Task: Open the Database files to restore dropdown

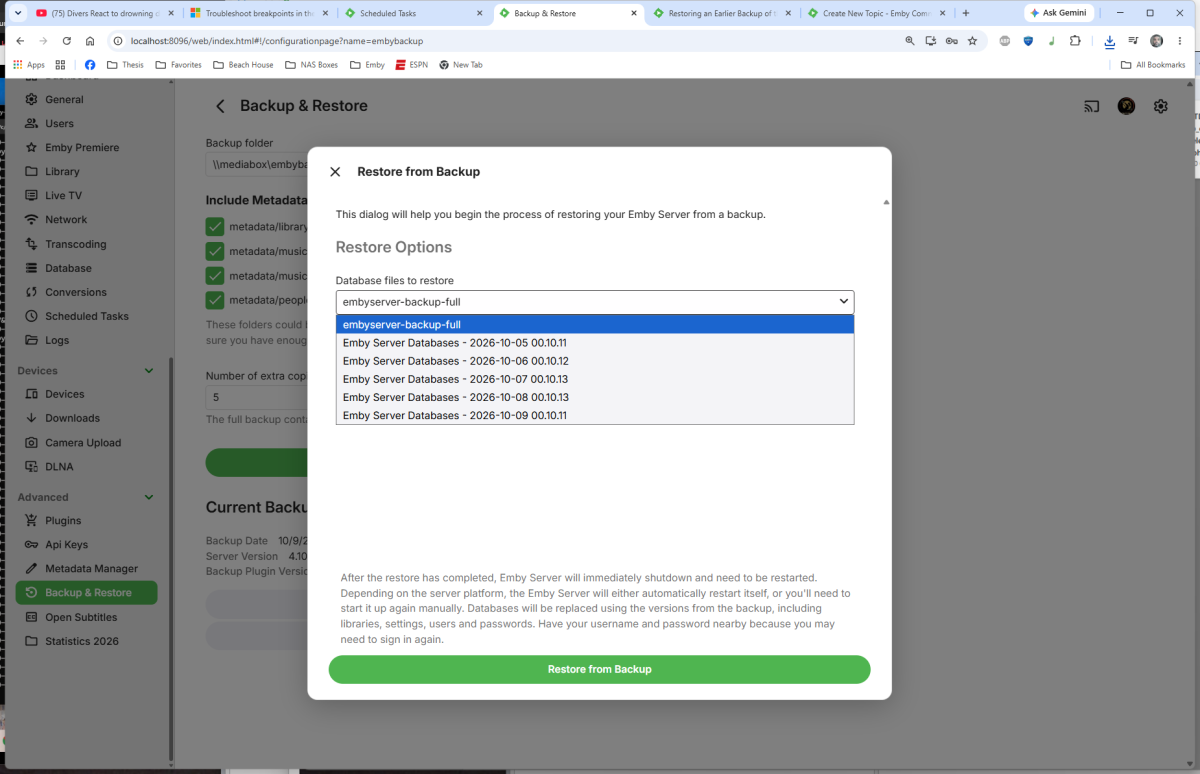Action: (595, 302)
